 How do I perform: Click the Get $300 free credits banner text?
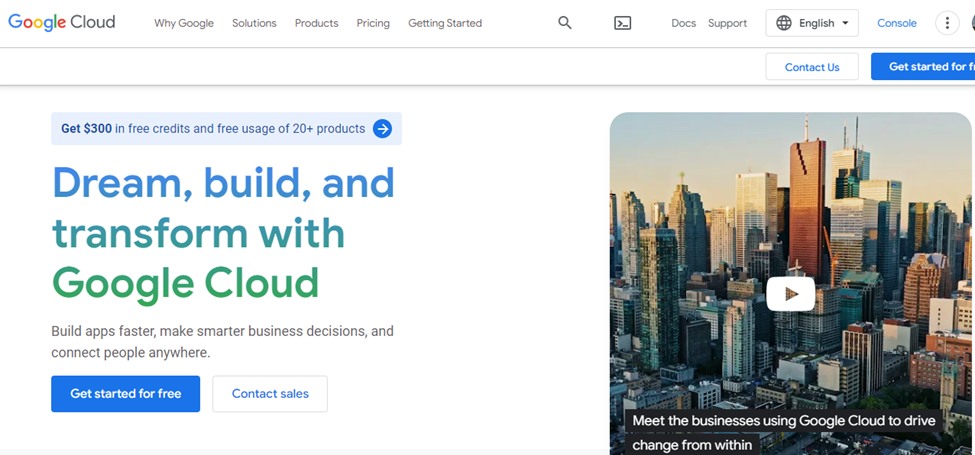pos(213,129)
